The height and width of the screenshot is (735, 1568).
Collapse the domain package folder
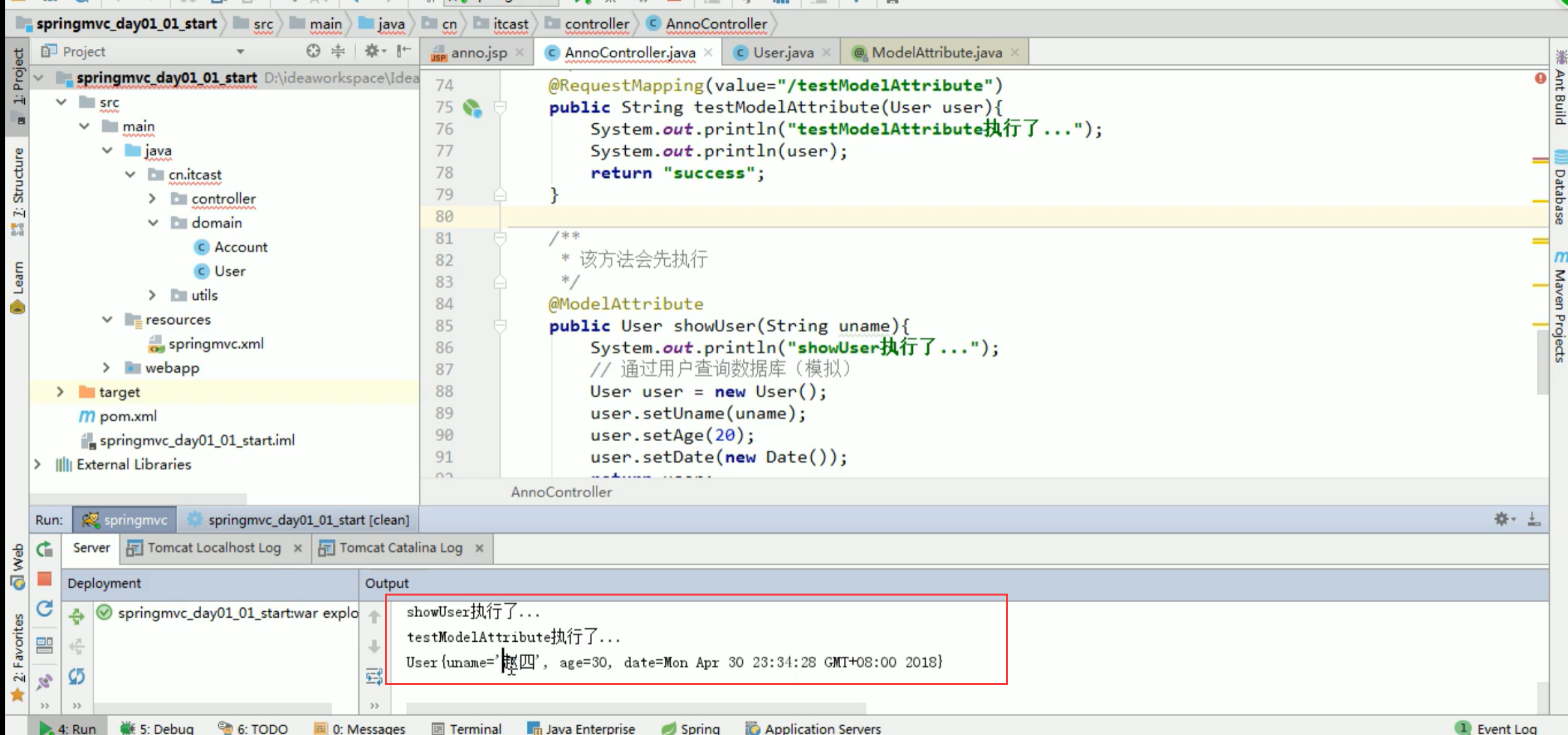coord(153,223)
